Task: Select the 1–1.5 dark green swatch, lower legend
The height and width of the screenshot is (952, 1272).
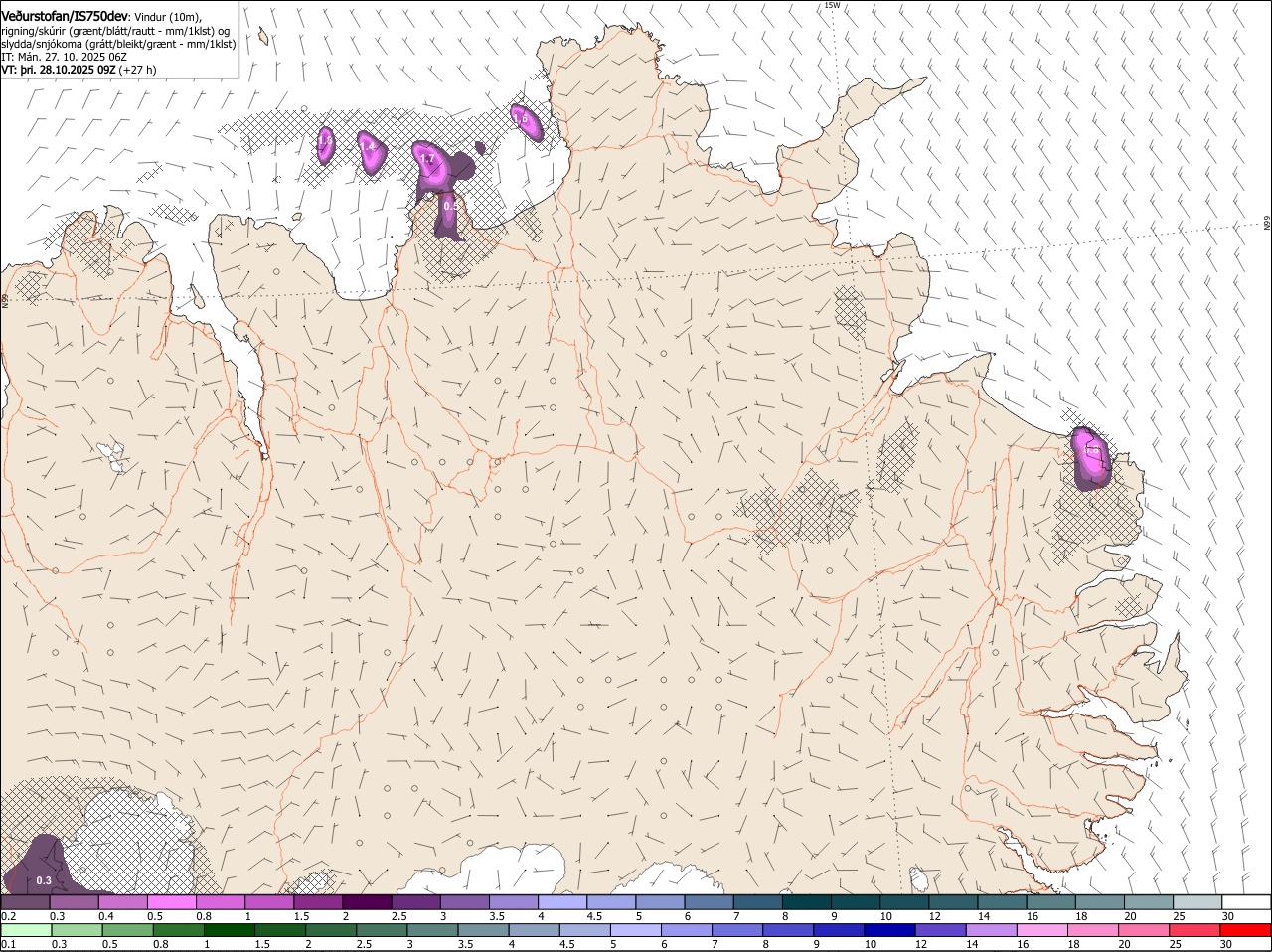Action: pos(230,930)
